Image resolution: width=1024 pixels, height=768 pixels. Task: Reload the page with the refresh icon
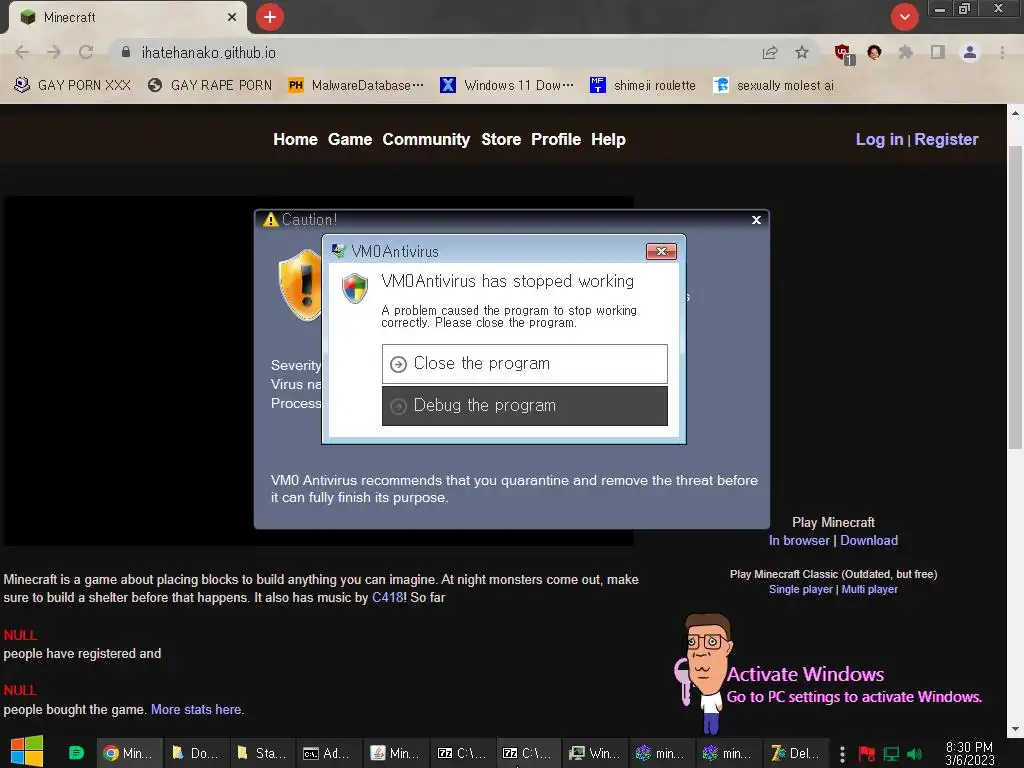86,52
